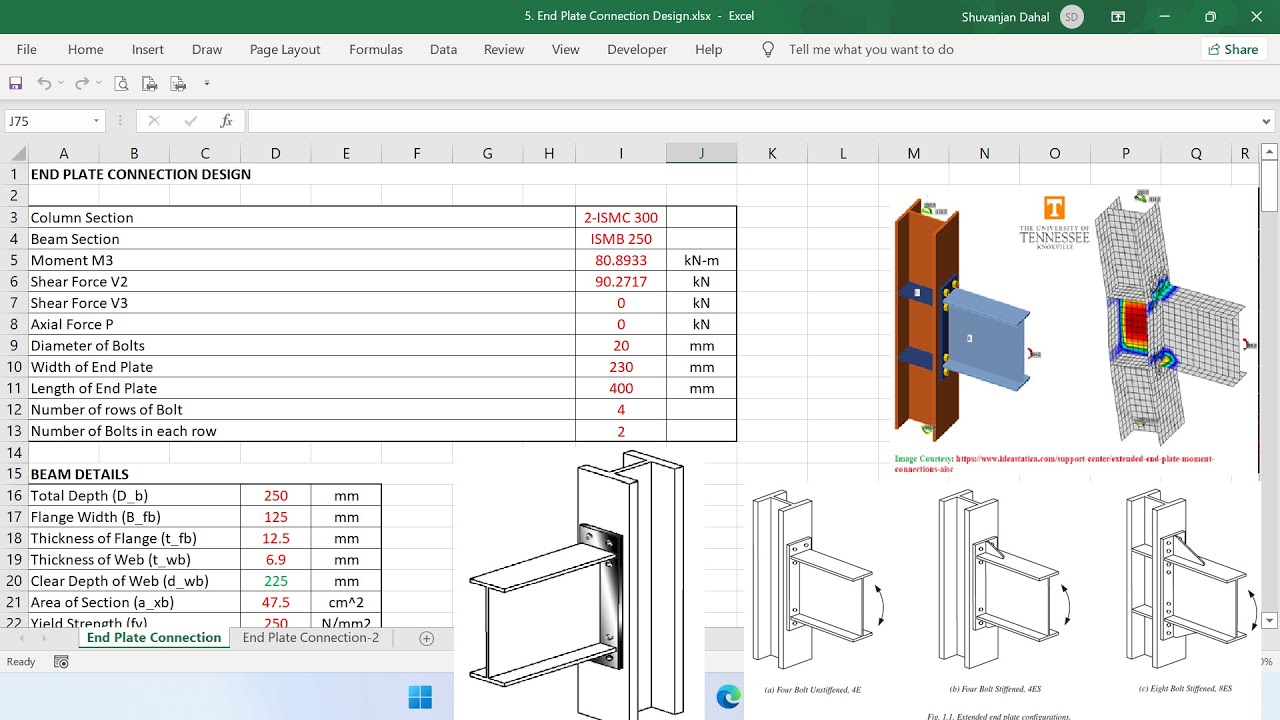
Task: Switch to End Plate Connection-2 sheet tab
Action: (x=311, y=637)
